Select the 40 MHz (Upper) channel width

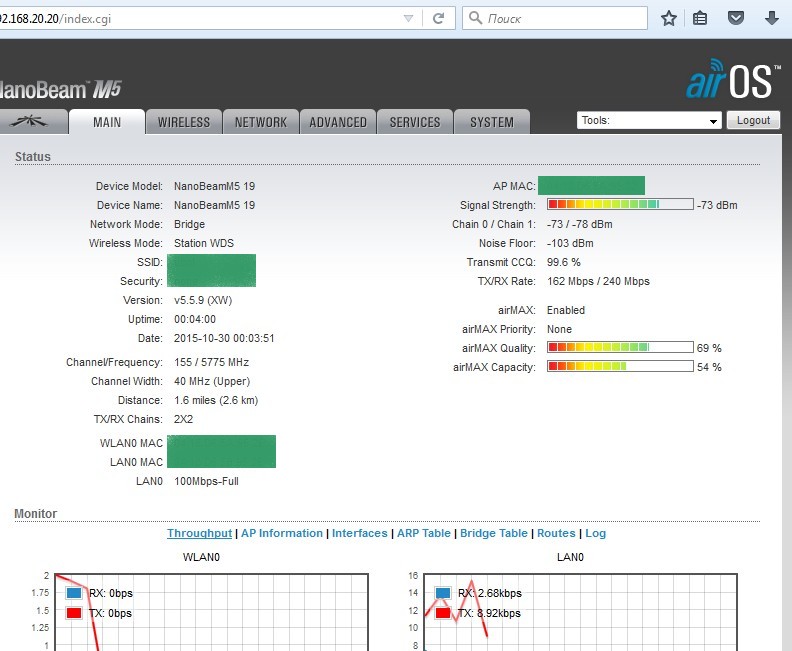point(212,381)
